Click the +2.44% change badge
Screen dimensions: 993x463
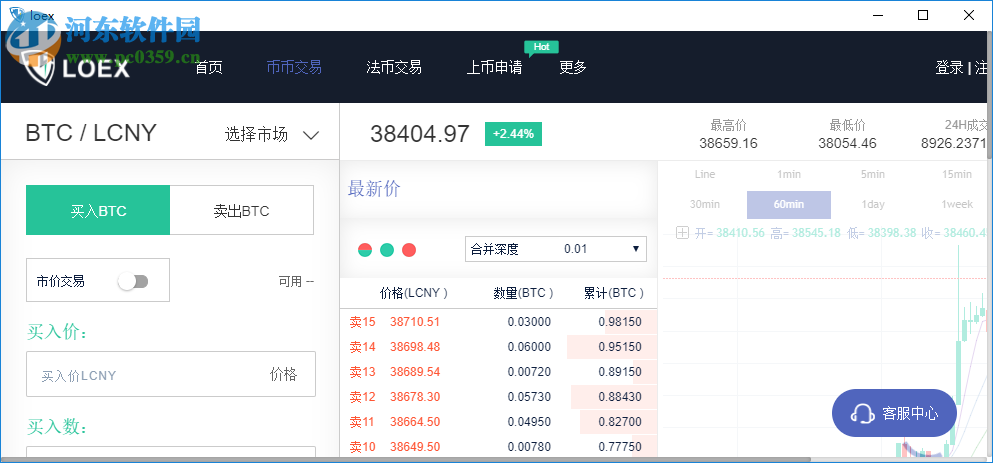click(514, 134)
